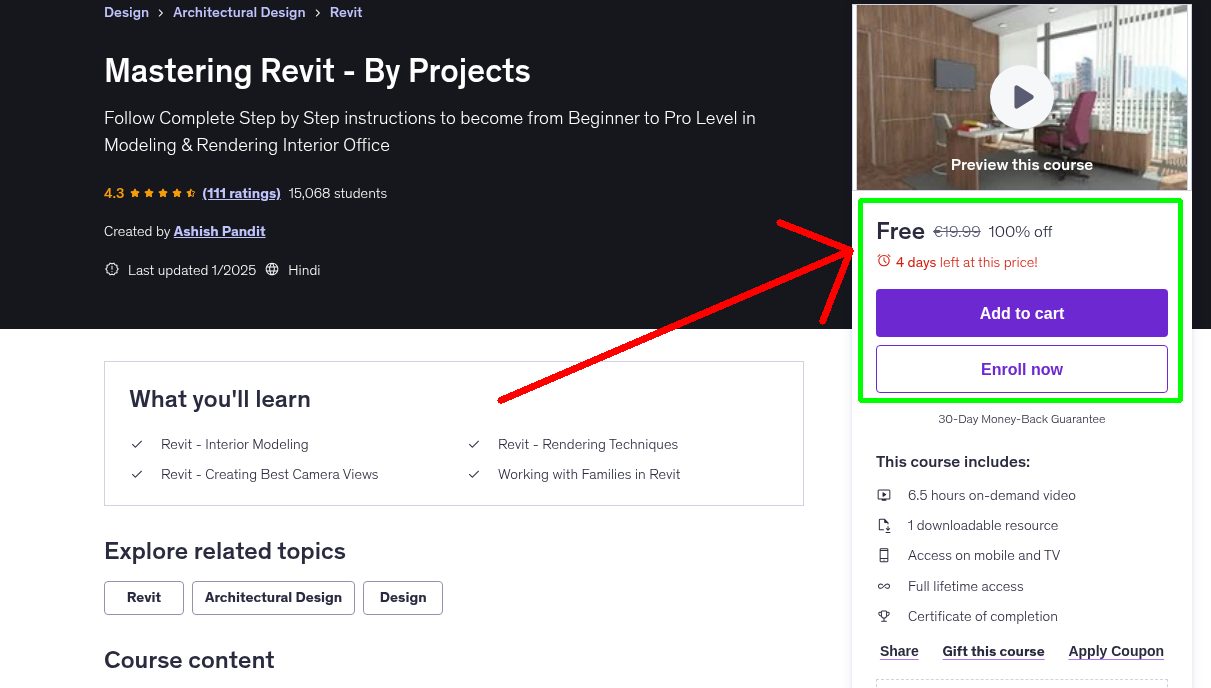The height and width of the screenshot is (688, 1211).
Task: Open the Apply Coupon link
Action: click(x=1115, y=651)
